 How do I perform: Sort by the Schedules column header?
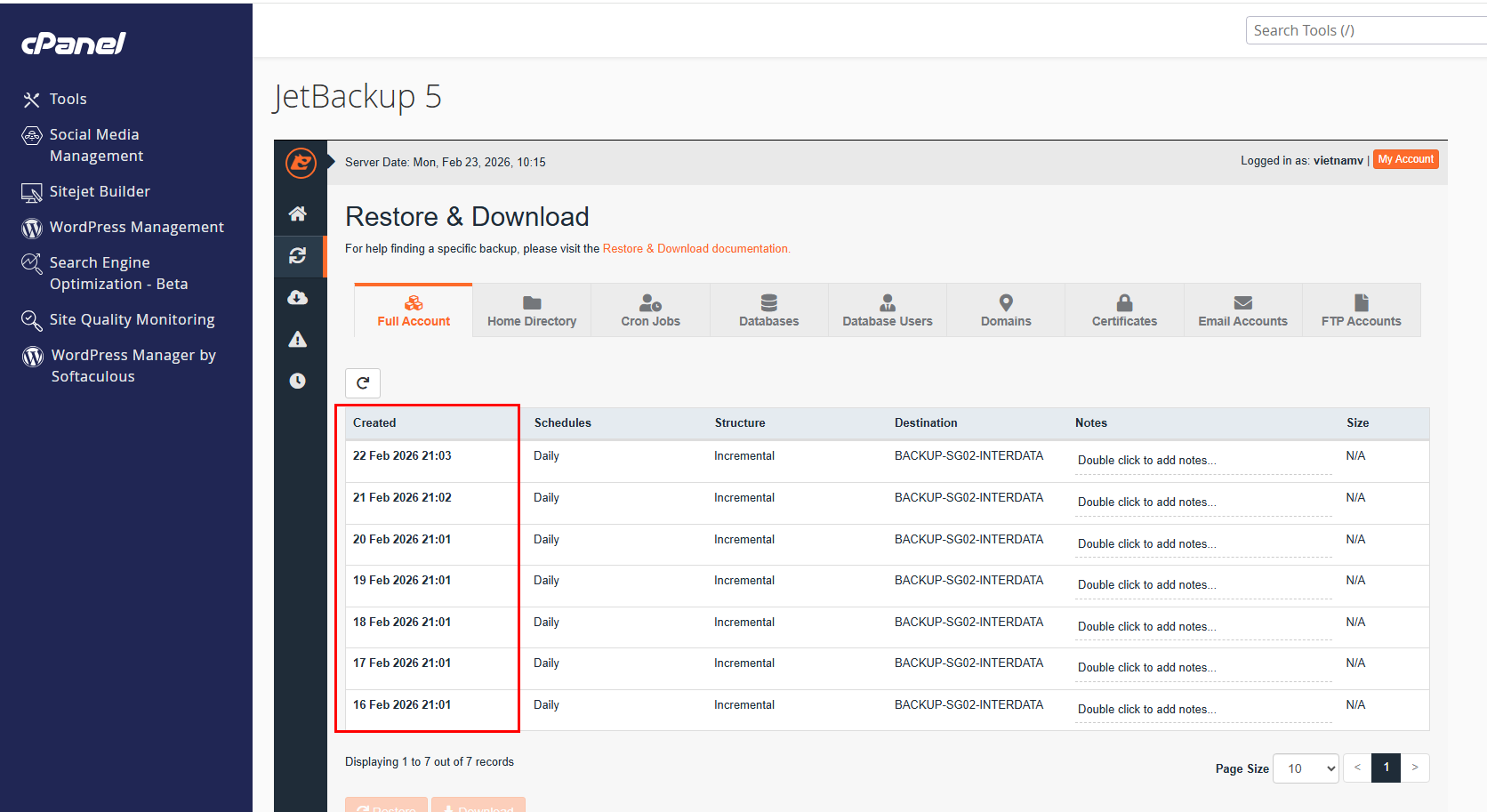[x=562, y=423]
